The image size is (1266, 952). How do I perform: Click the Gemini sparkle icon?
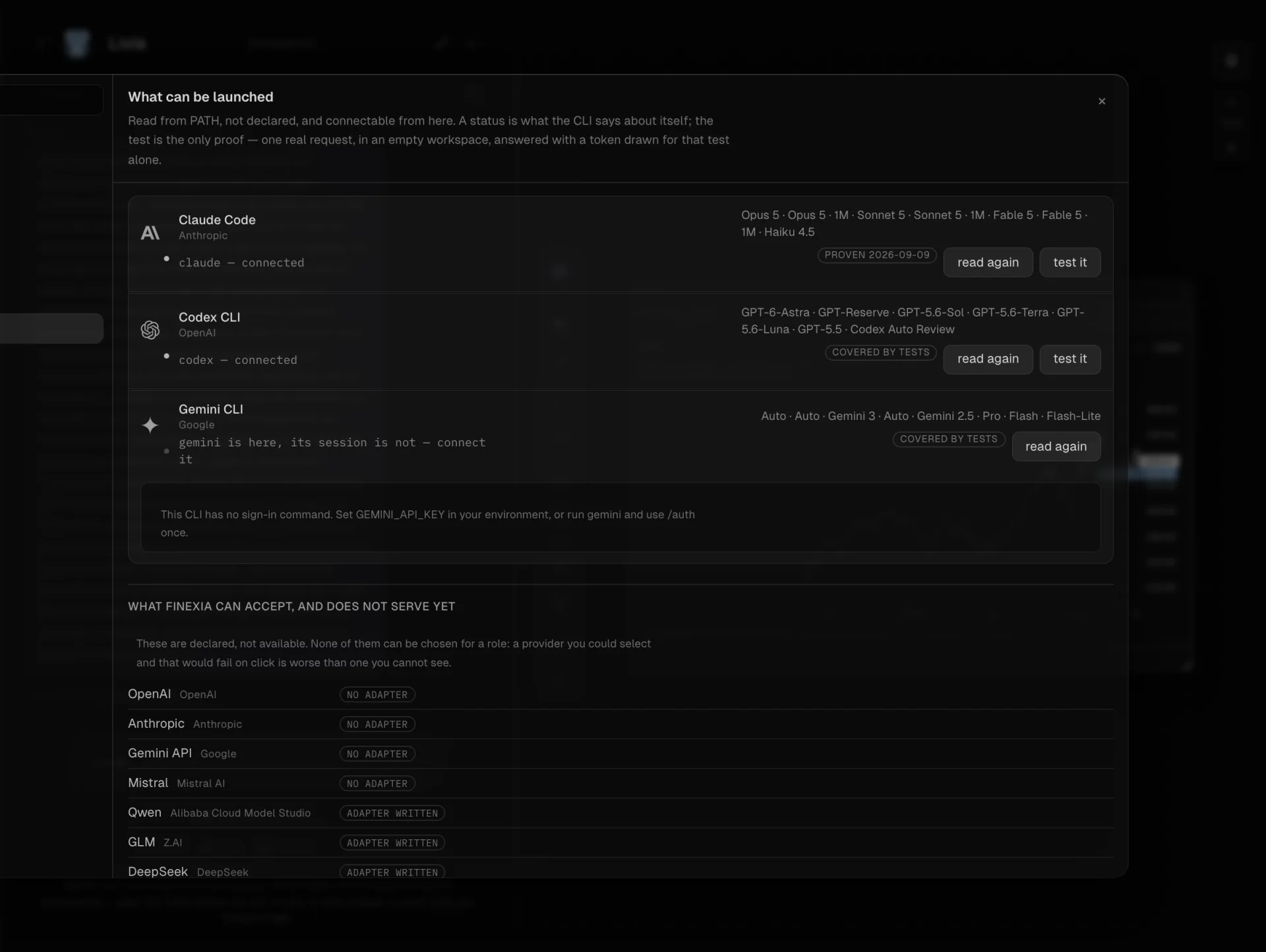(150, 425)
